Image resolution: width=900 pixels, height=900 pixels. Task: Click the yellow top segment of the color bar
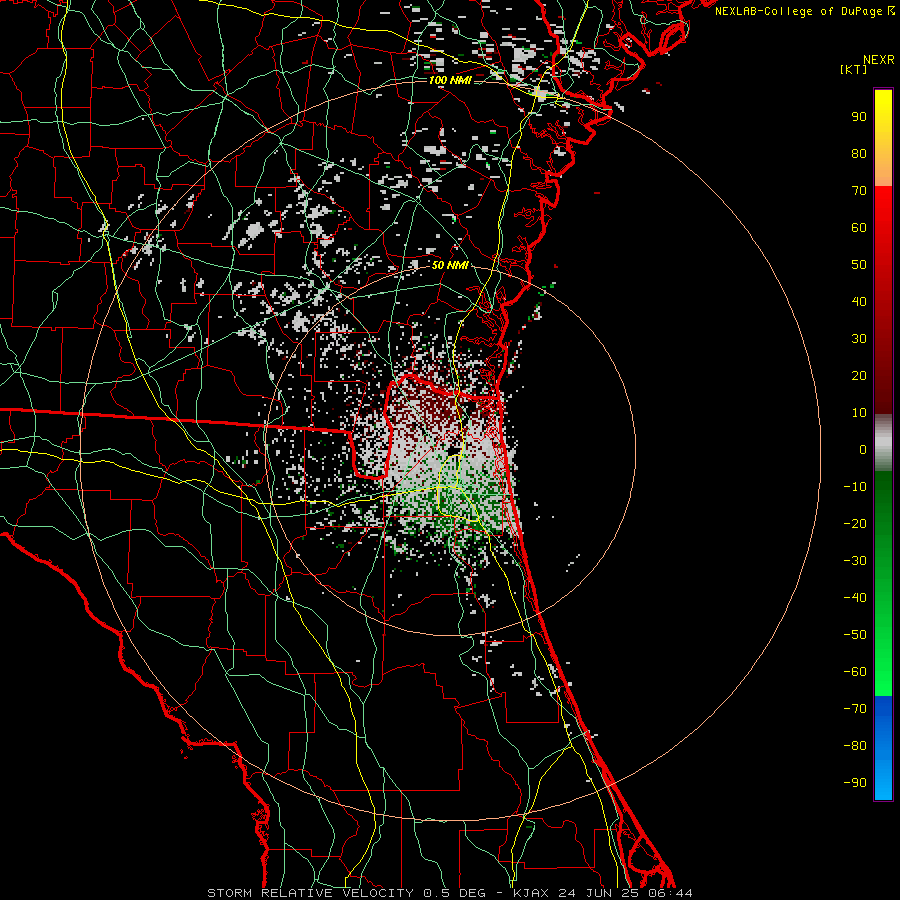[883, 138]
